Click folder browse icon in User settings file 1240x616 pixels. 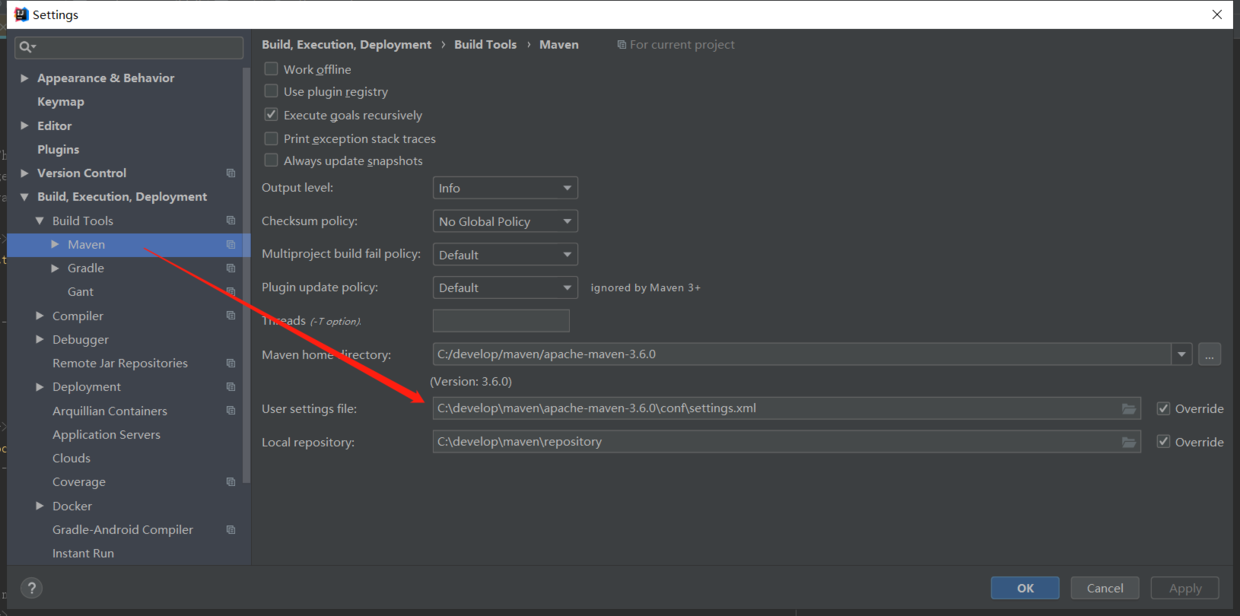pyautogui.click(x=1129, y=409)
